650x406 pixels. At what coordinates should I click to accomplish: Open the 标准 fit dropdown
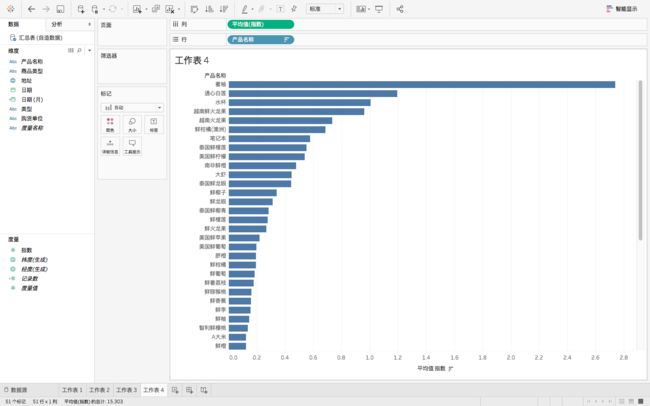[x=325, y=9]
